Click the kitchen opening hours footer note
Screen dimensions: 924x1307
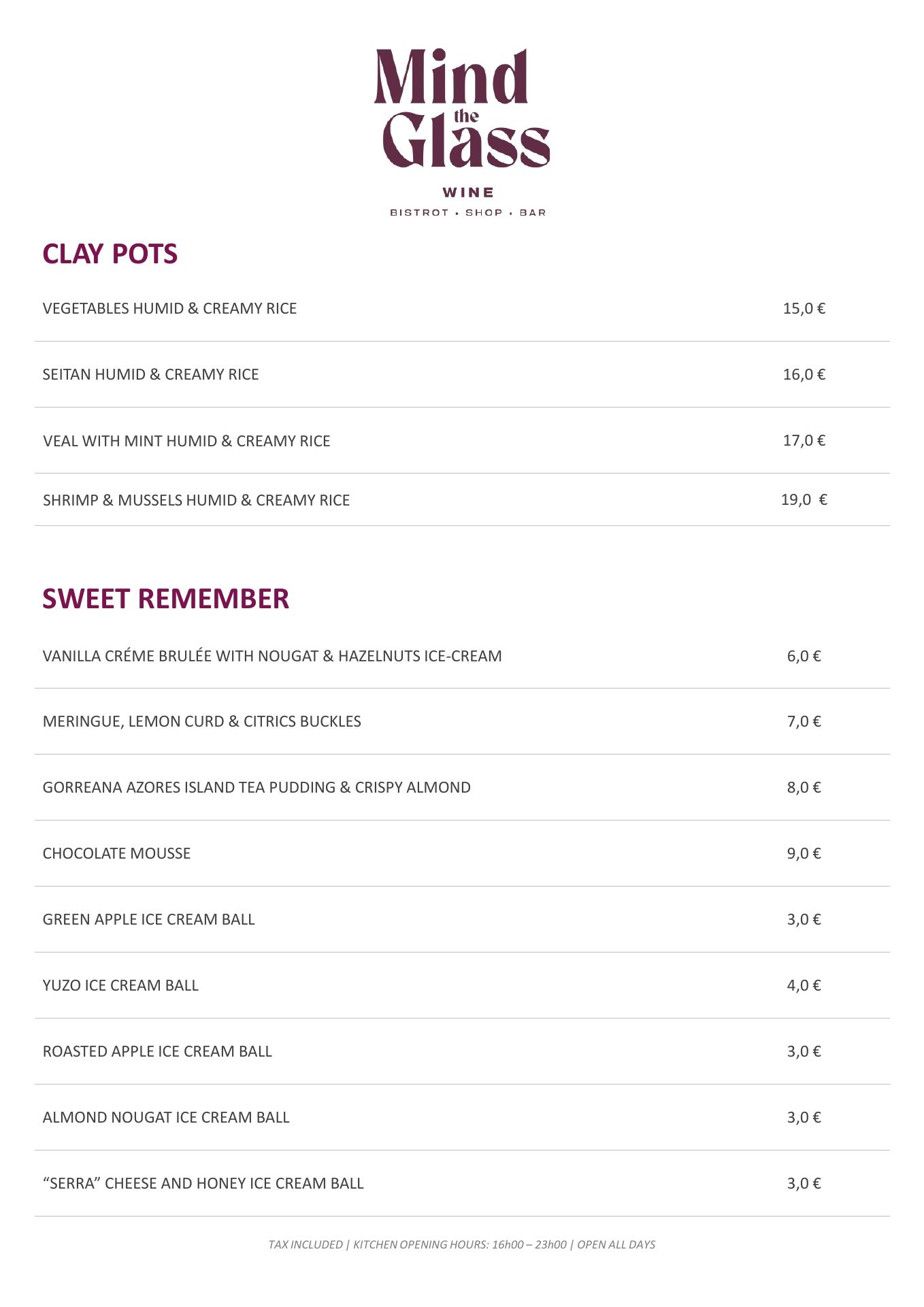click(461, 1244)
